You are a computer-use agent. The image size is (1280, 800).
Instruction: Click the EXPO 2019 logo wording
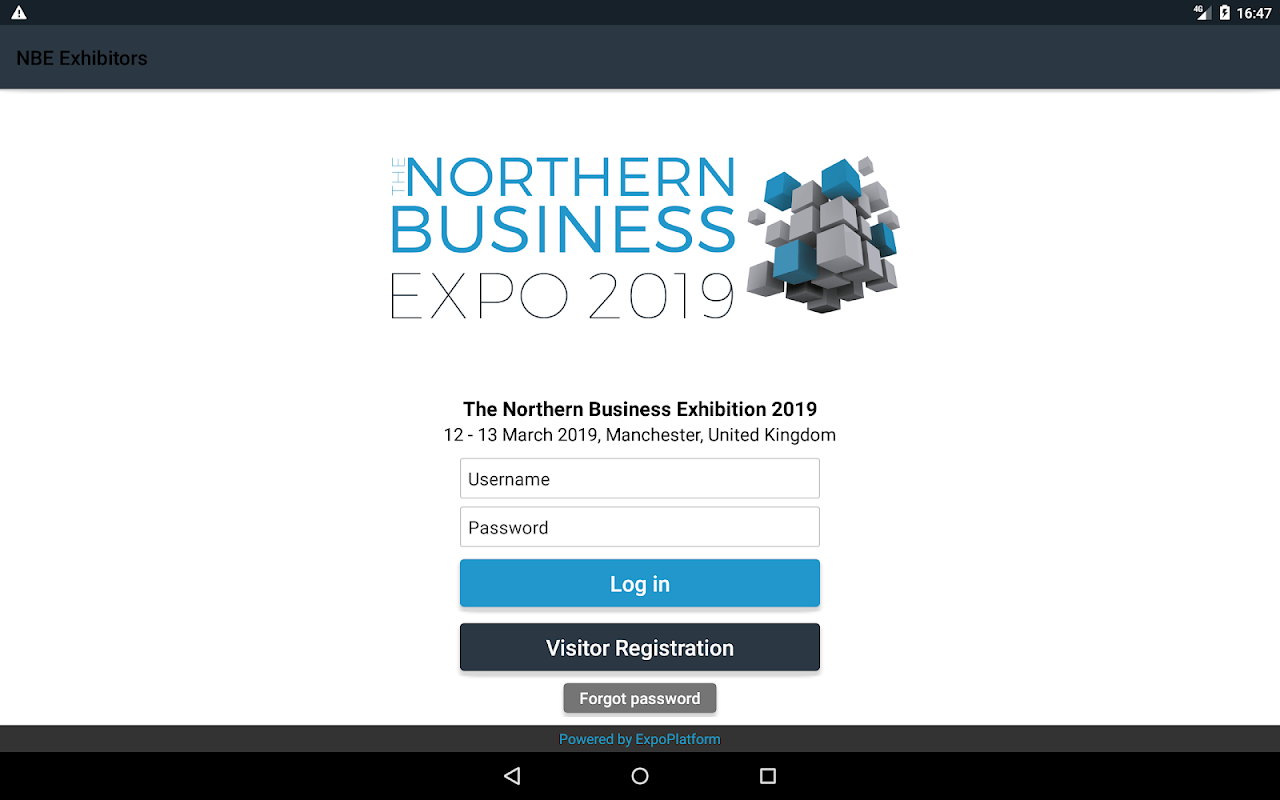(562, 295)
